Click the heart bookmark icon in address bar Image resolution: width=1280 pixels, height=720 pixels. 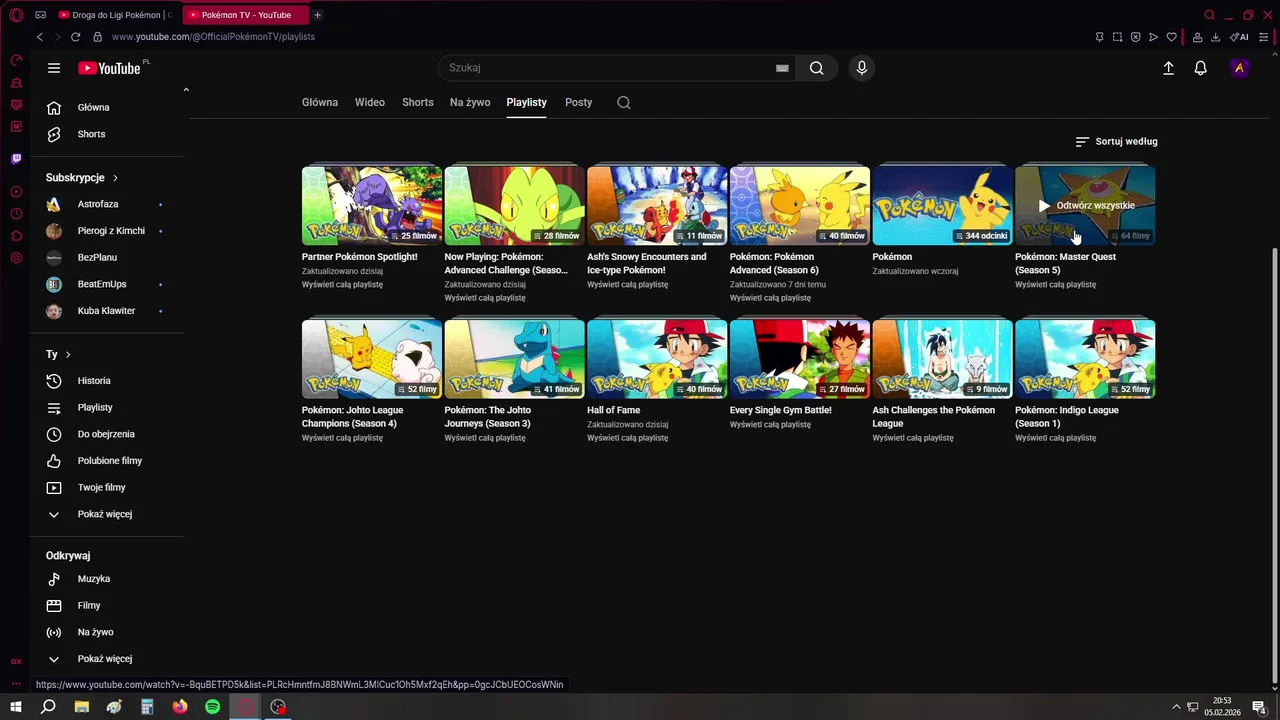[x=1171, y=37]
